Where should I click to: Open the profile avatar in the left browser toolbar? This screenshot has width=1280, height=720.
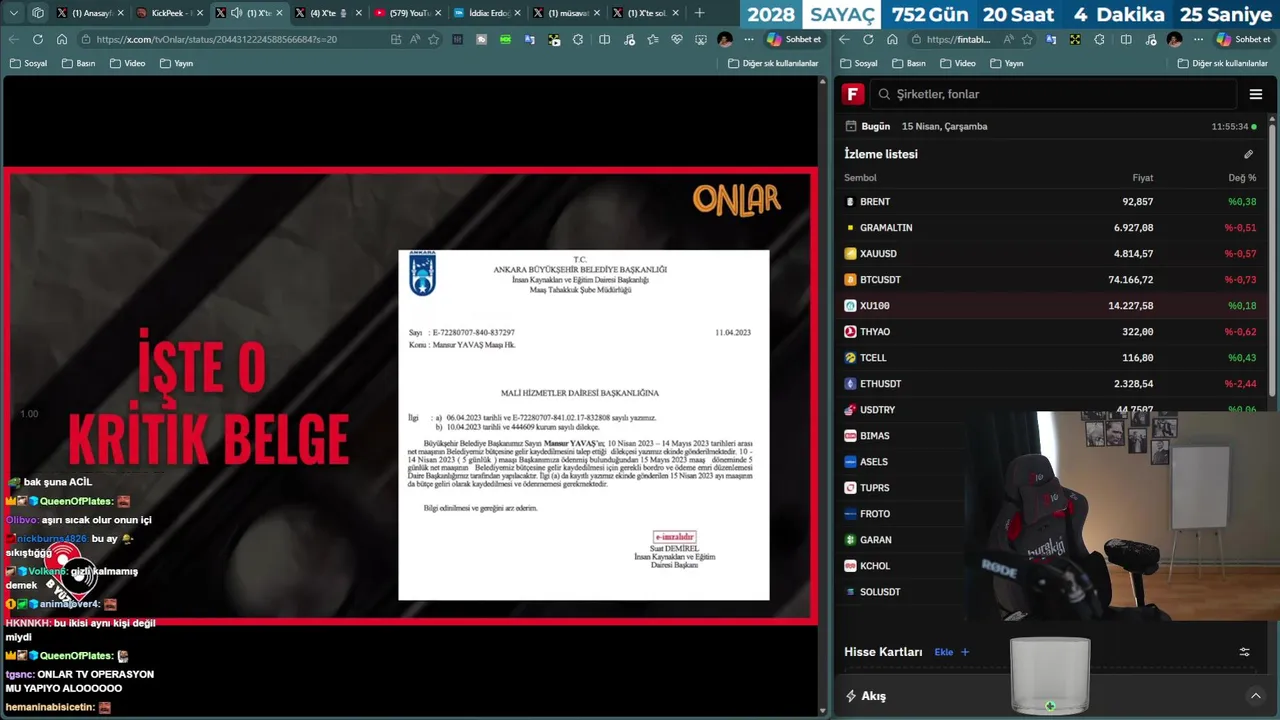pyautogui.click(x=724, y=39)
